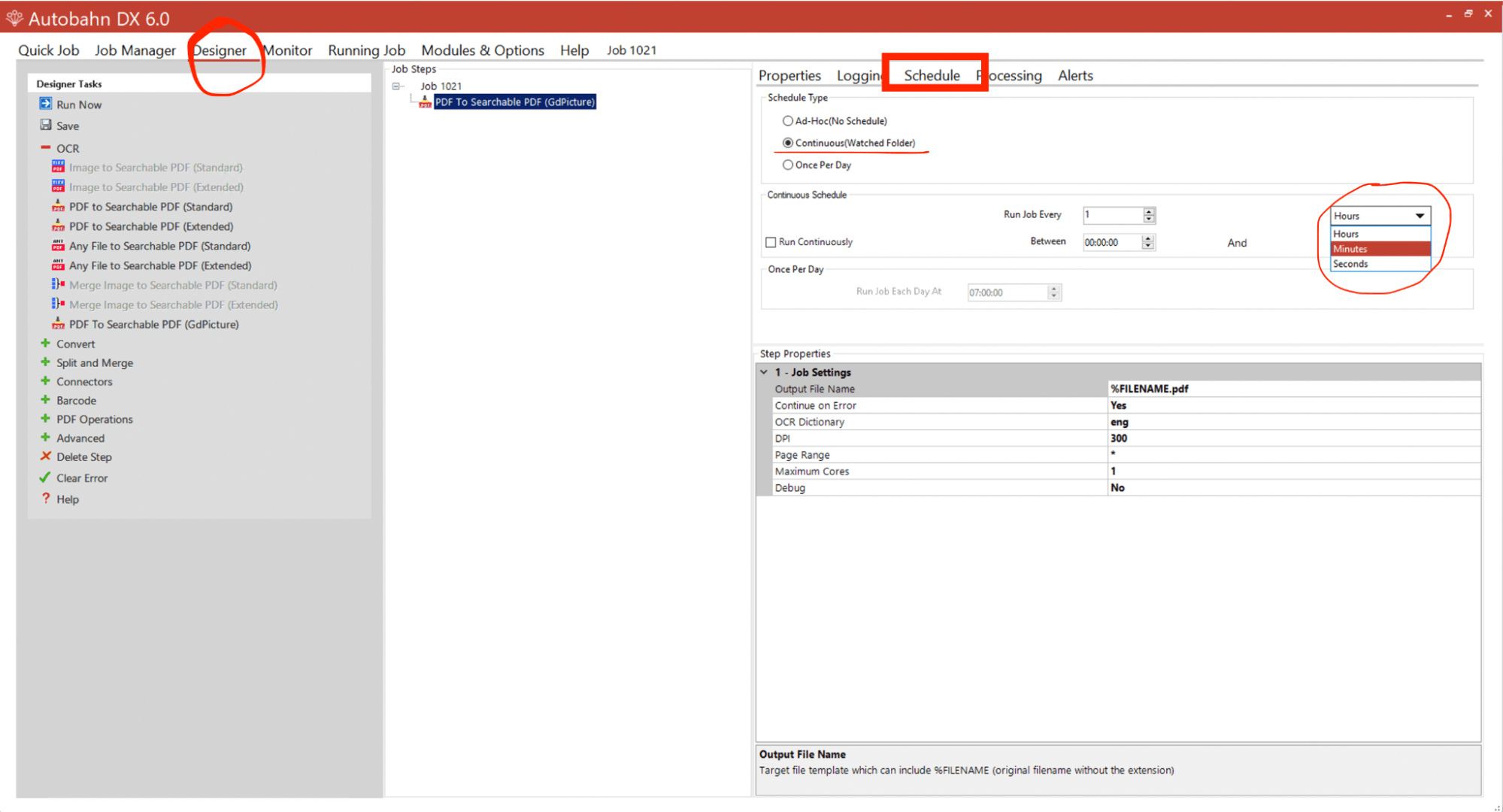Choose Ad-Hoc(No Schedule) option

point(788,120)
